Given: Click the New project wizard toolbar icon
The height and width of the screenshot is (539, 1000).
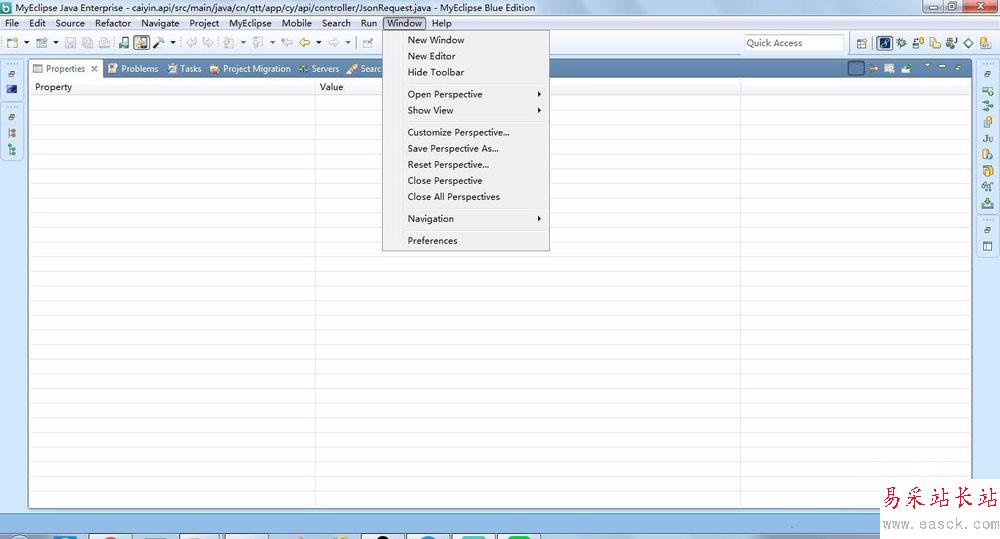Looking at the screenshot, I should point(41,43).
